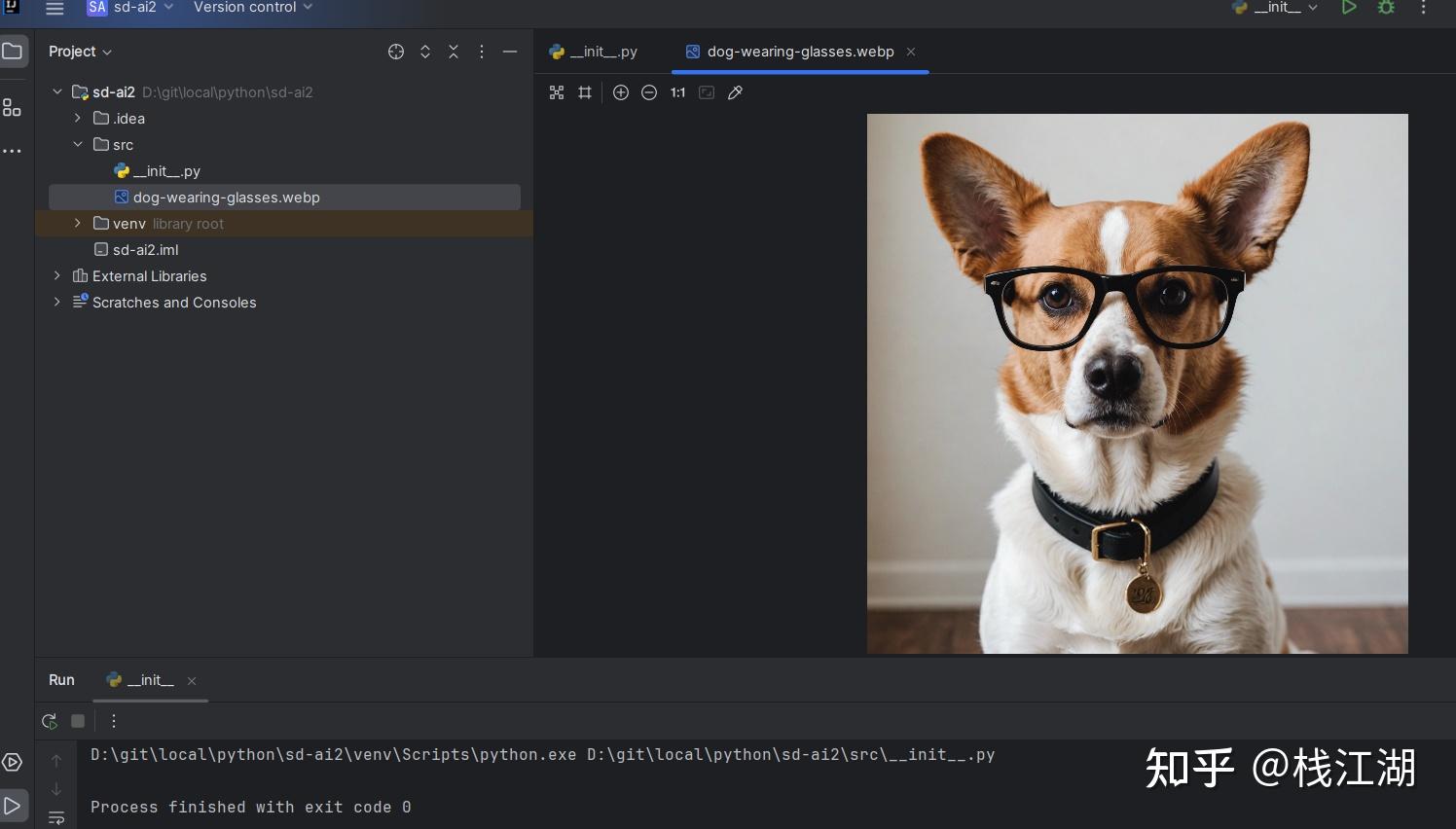The height and width of the screenshot is (829, 1456).
Task: Select sd-ai2.iml file in Project tree
Action: coord(145,250)
